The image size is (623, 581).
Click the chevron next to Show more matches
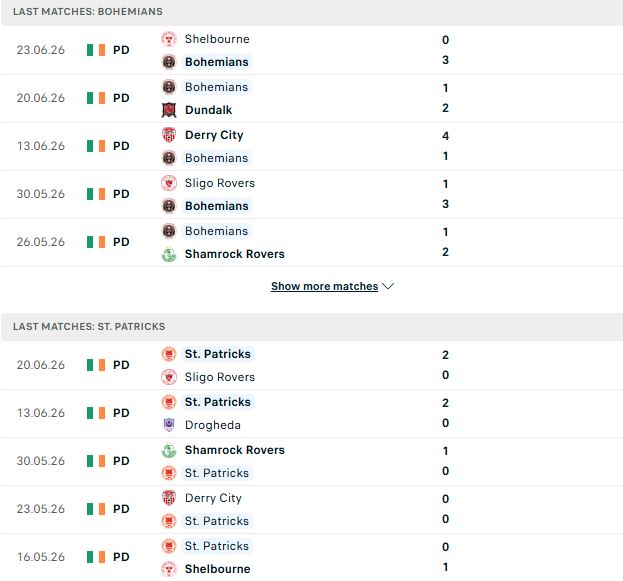pyautogui.click(x=388, y=286)
